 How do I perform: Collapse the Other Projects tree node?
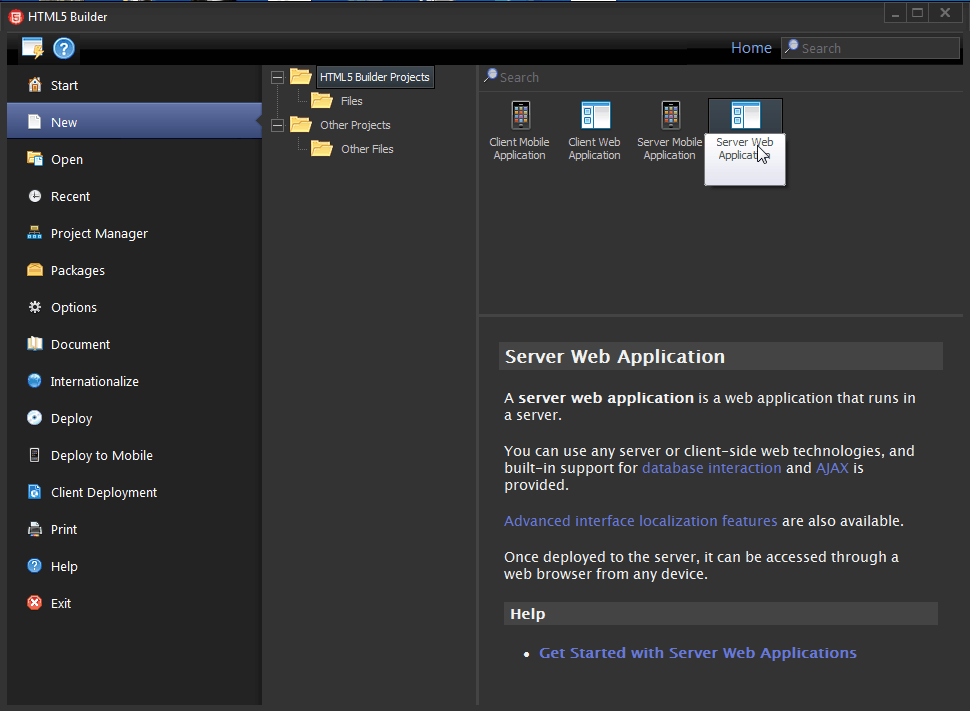tap(278, 125)
